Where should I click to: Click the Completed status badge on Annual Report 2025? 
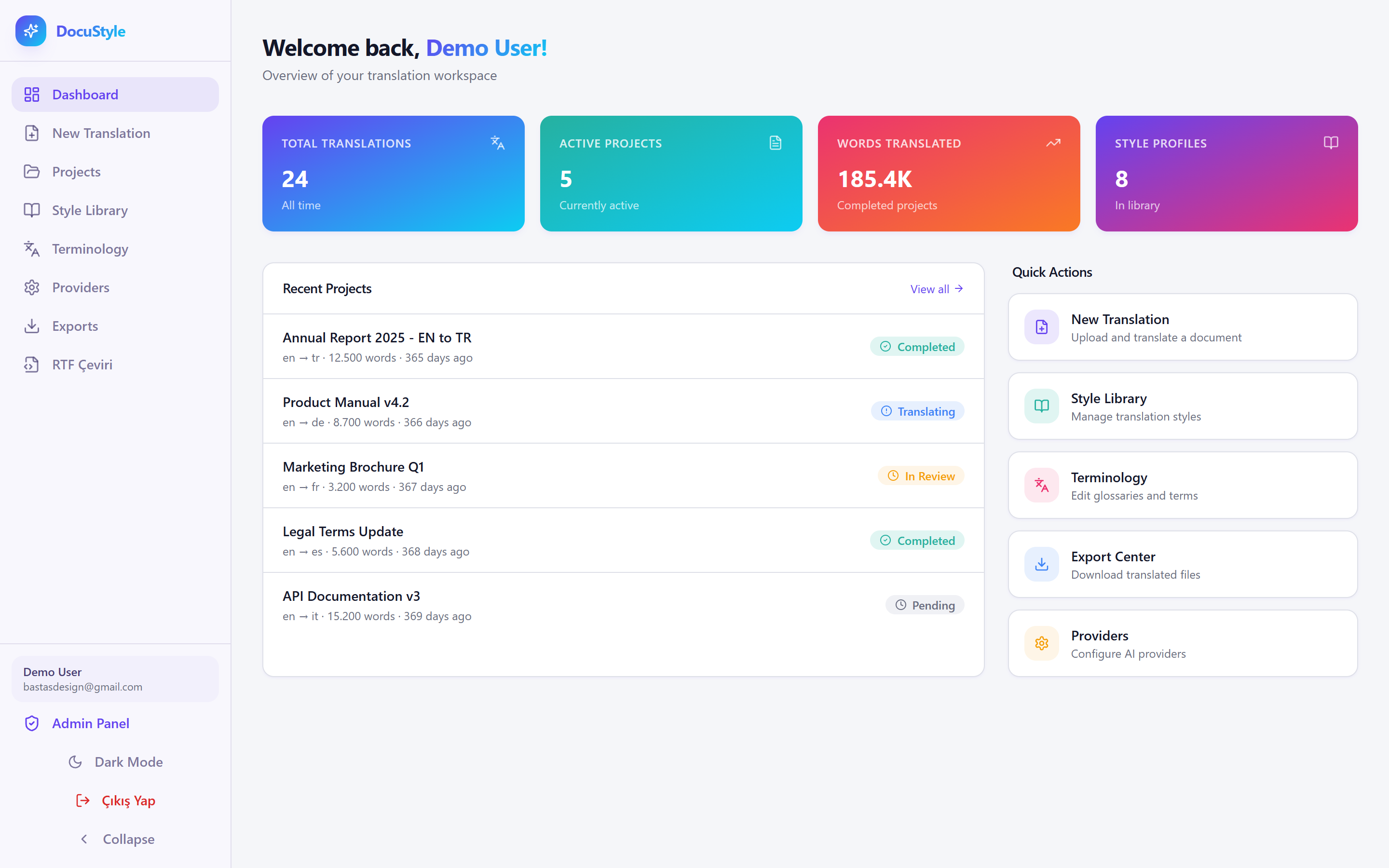point(917,346)
